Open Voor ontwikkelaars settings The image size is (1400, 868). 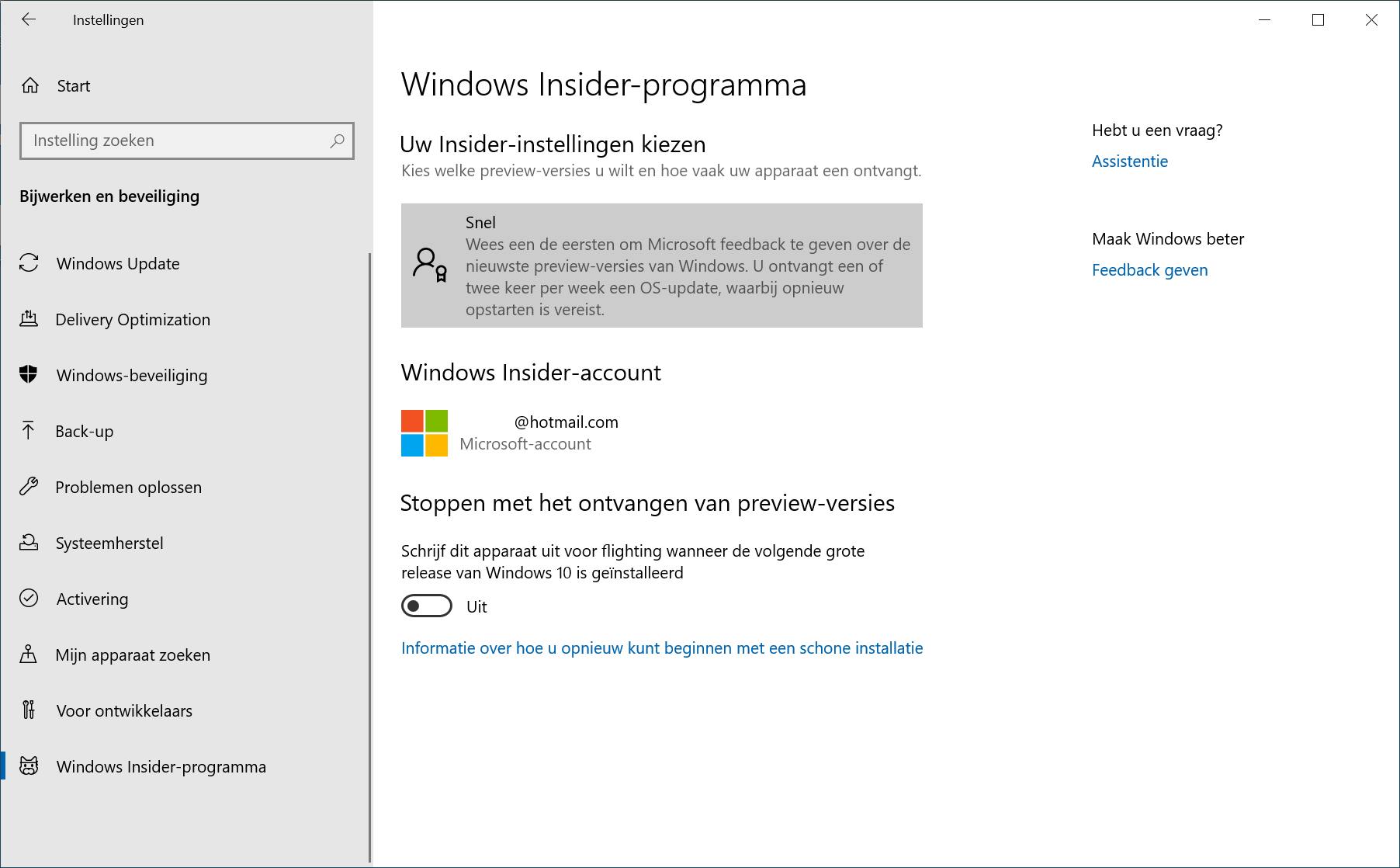coord(185,710)
